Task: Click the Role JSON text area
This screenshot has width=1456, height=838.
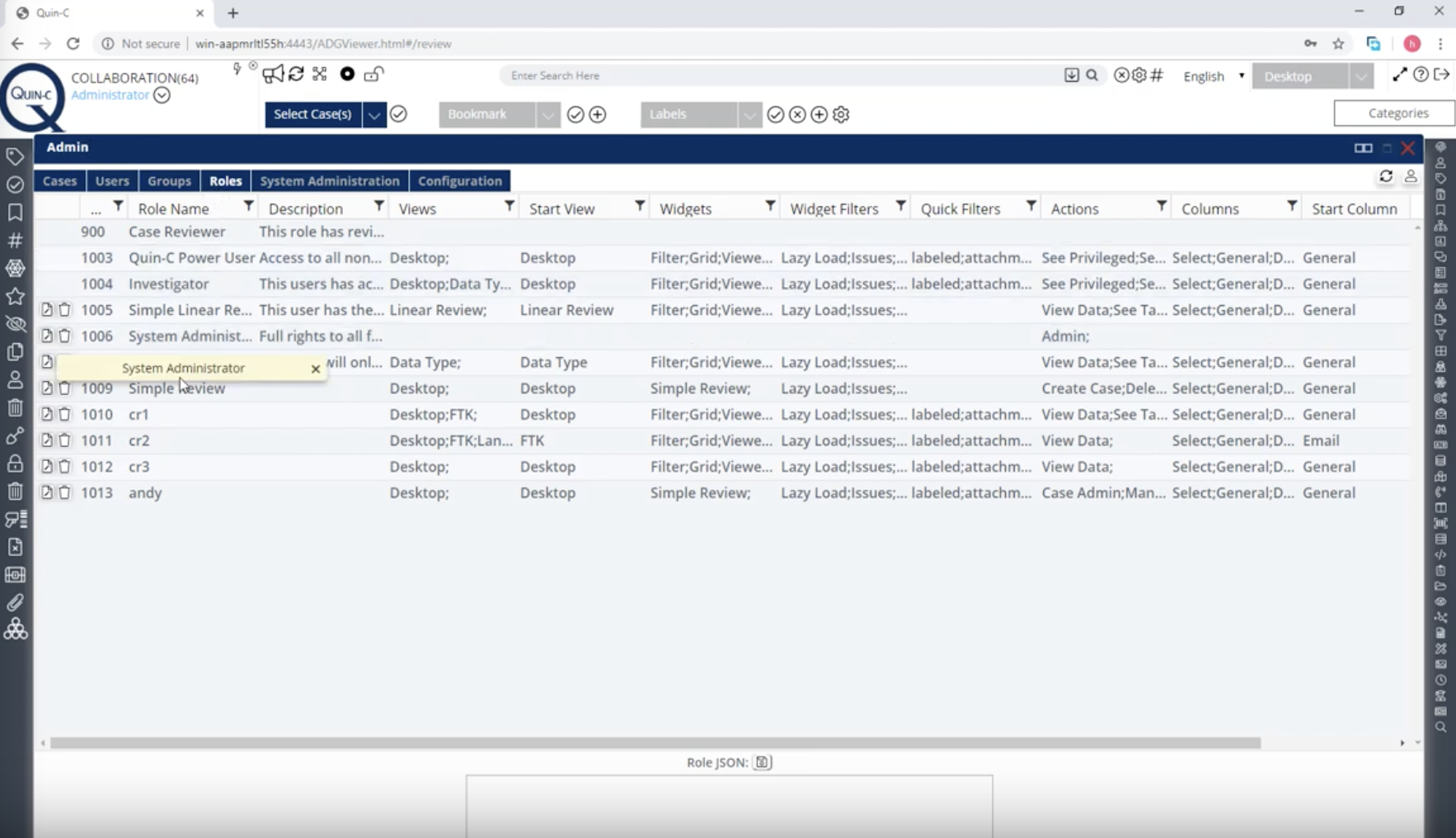Action: coord(729,806)
